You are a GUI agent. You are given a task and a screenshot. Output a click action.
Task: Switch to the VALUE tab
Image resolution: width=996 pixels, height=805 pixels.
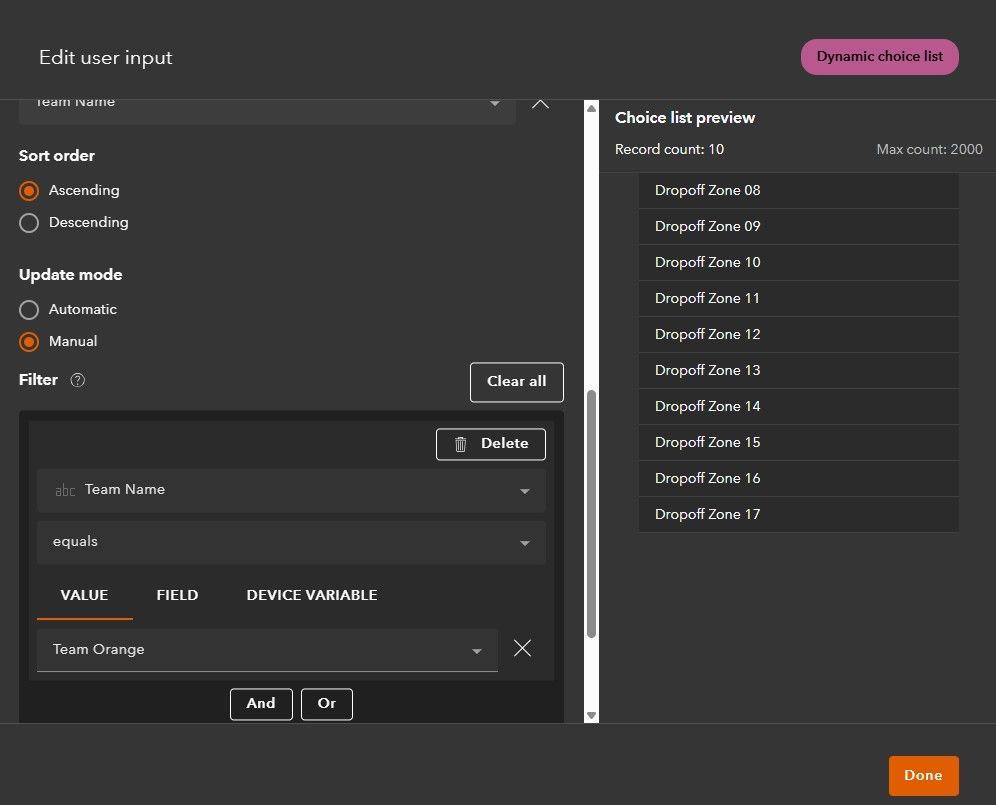coord(84,595)
